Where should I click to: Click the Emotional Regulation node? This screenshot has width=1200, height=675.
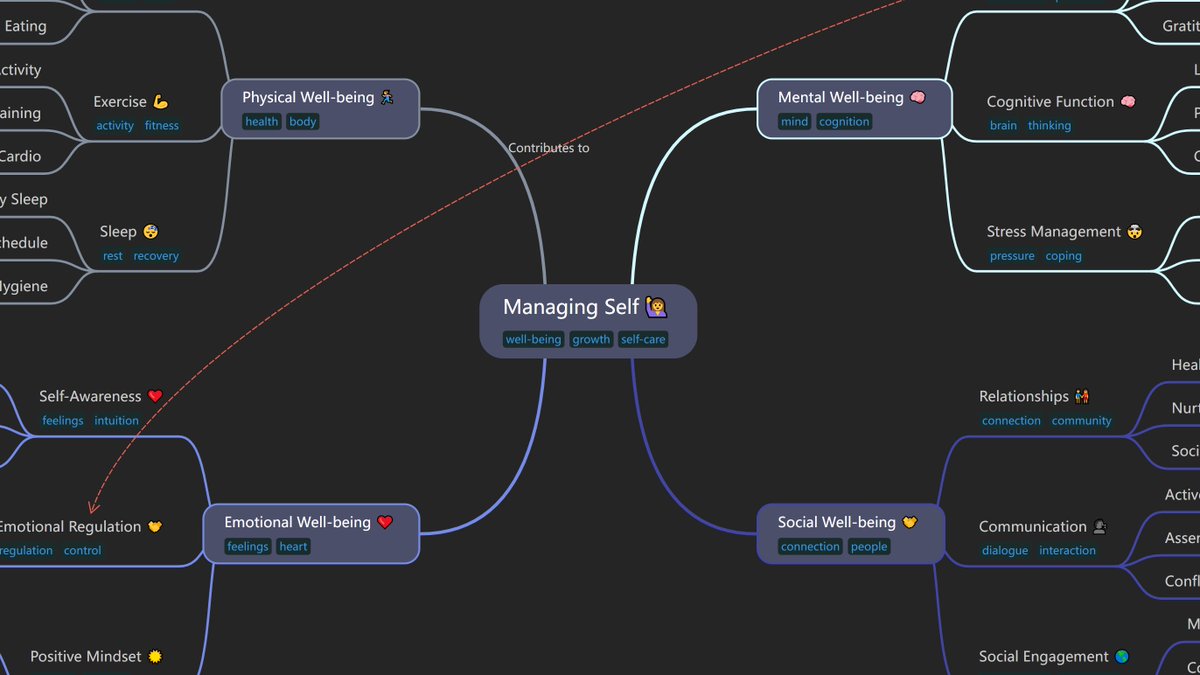(70, 526)
